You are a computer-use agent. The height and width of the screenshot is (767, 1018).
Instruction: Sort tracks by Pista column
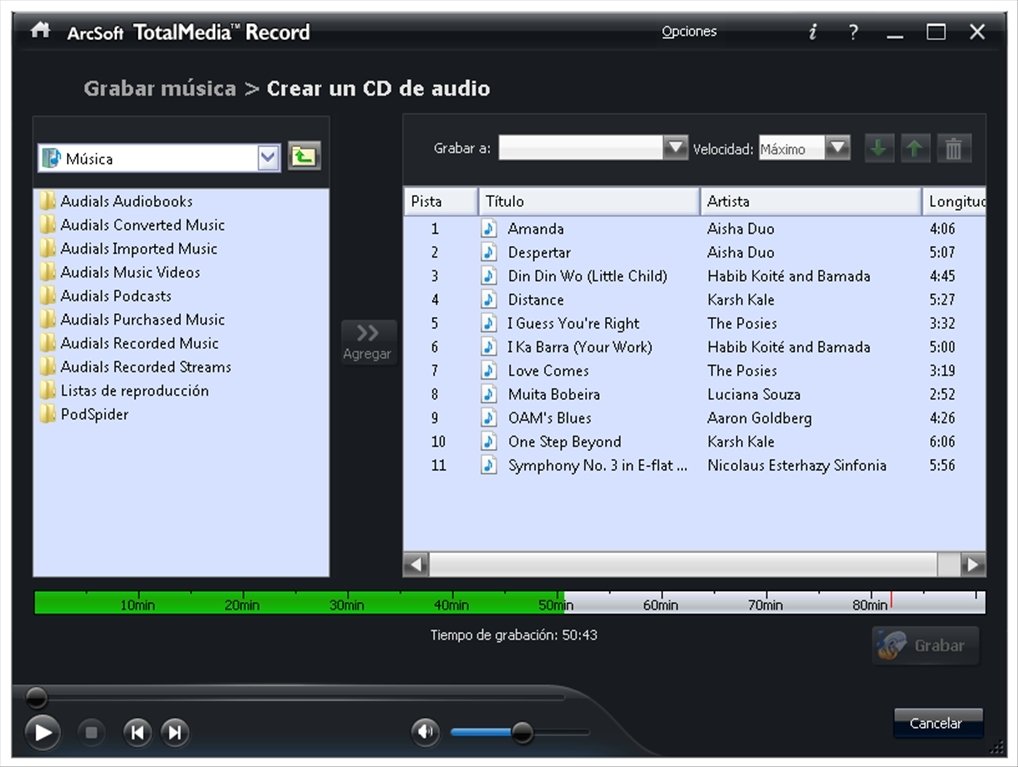coord(440,201)
